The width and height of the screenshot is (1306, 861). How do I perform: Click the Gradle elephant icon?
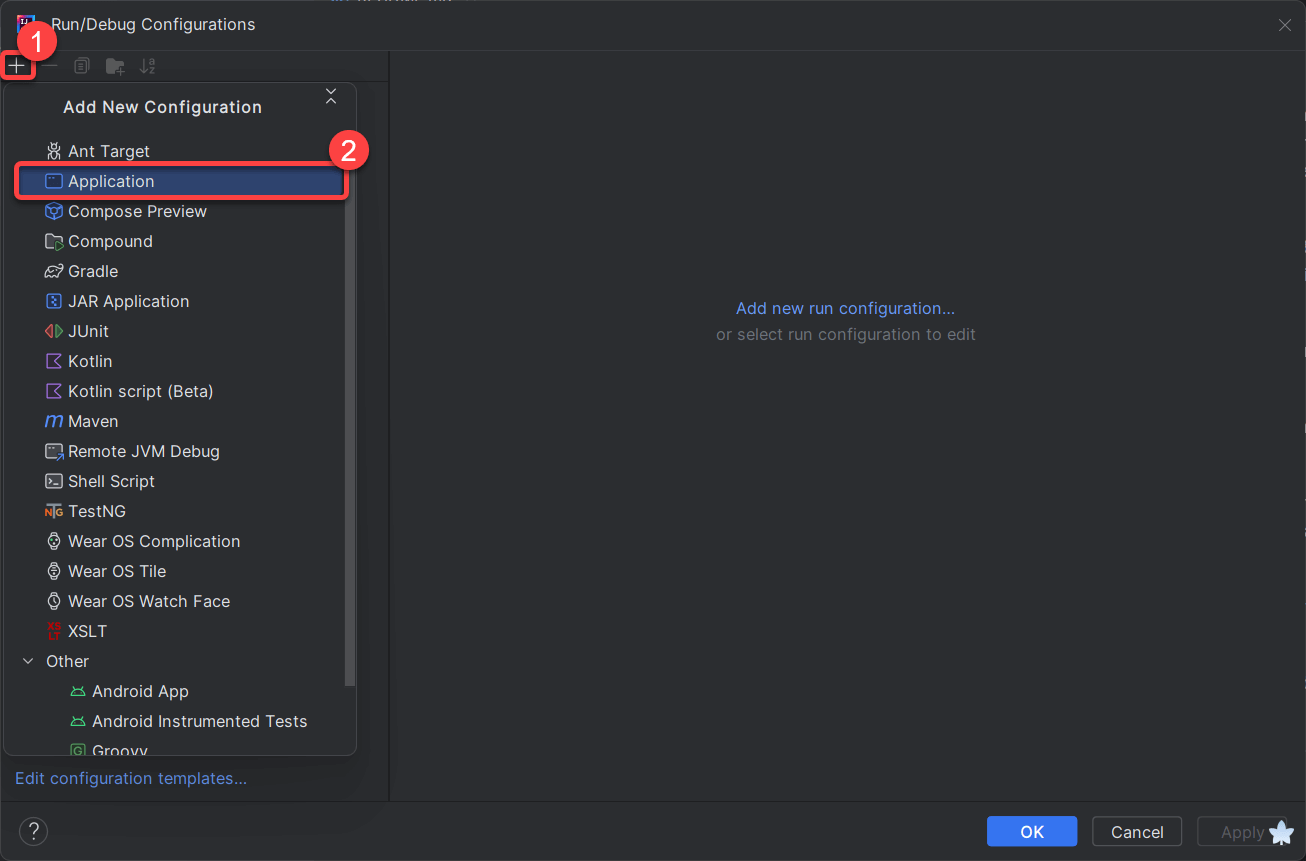tap(54, 271)
